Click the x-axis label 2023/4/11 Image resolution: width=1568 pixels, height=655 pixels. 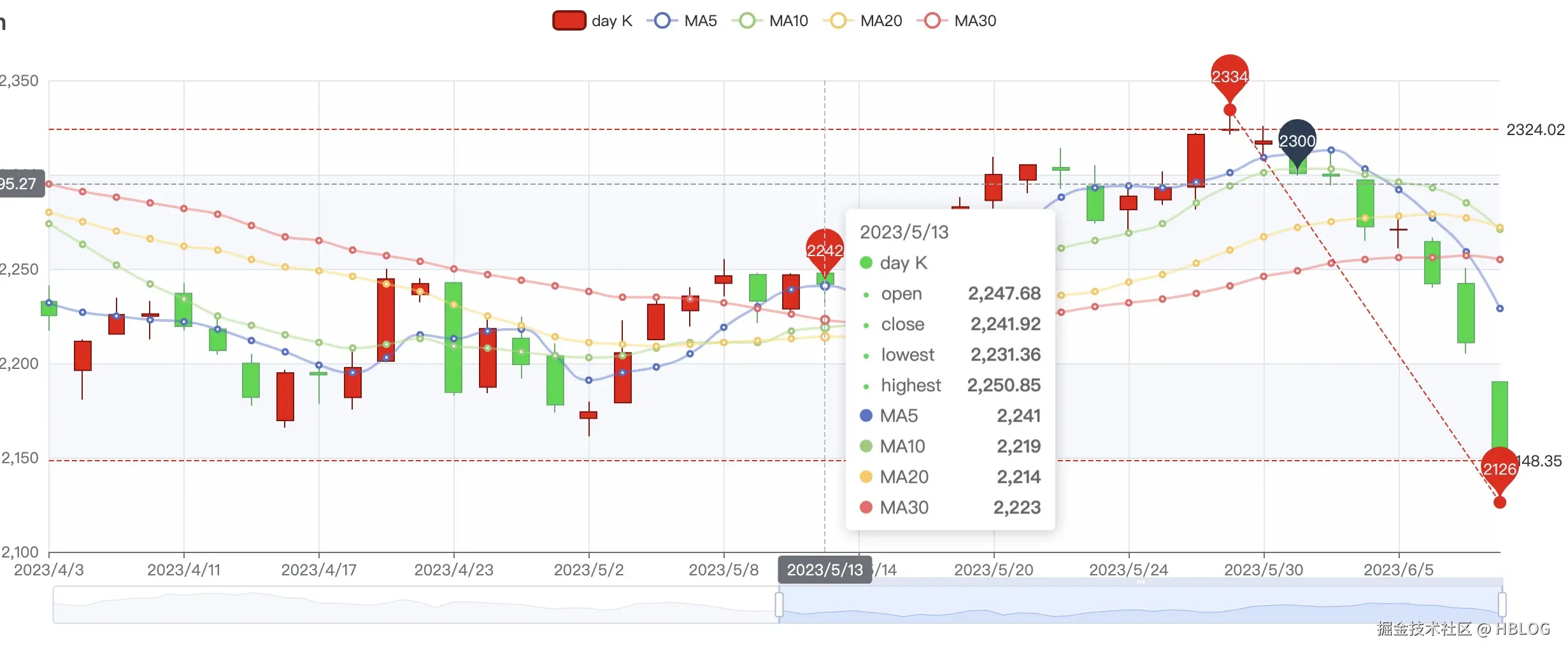tap(184, 570)
